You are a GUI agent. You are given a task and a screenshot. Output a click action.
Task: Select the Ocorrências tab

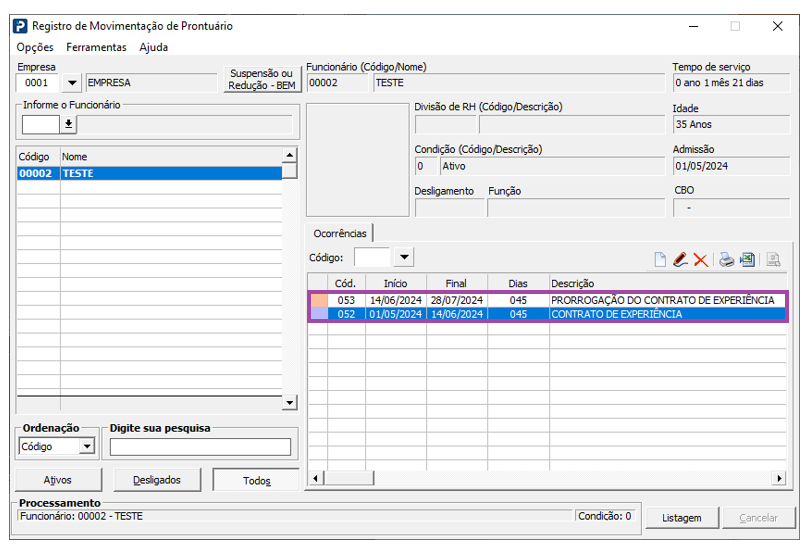[339, 233]
